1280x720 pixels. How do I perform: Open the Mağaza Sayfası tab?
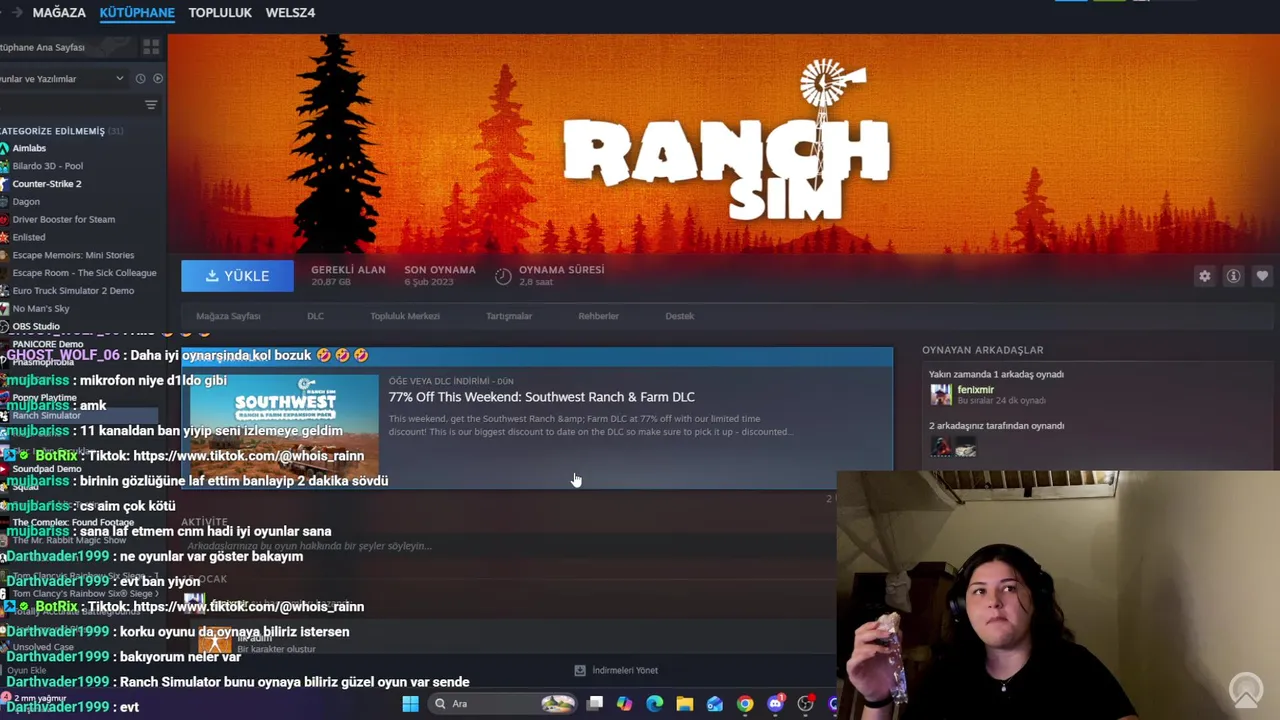point(228,316)
